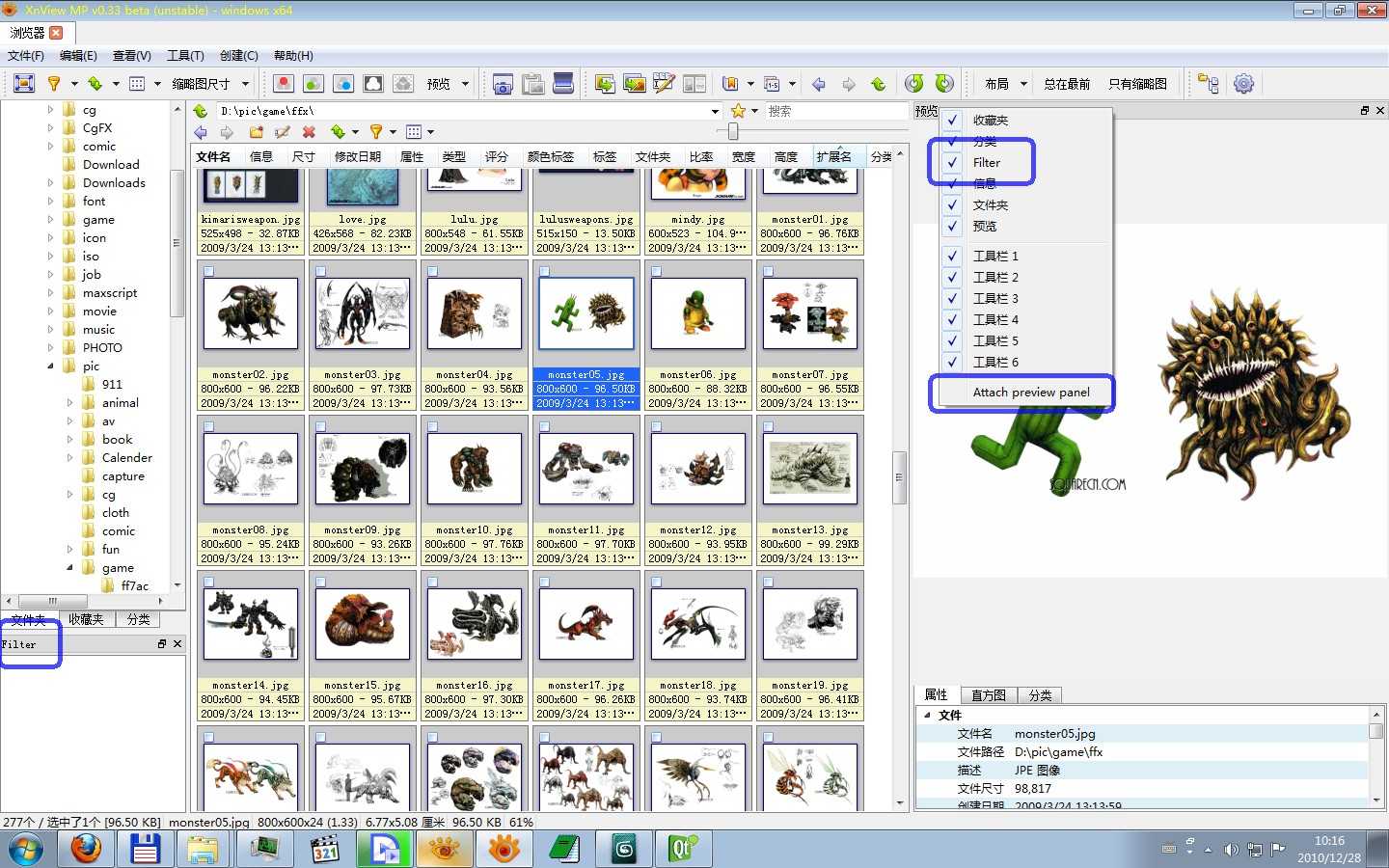The width and height of the screenshot is (1389, 868).
Task: Click the rename pencil icon in the browser toolbar
Action: point(283,132)
